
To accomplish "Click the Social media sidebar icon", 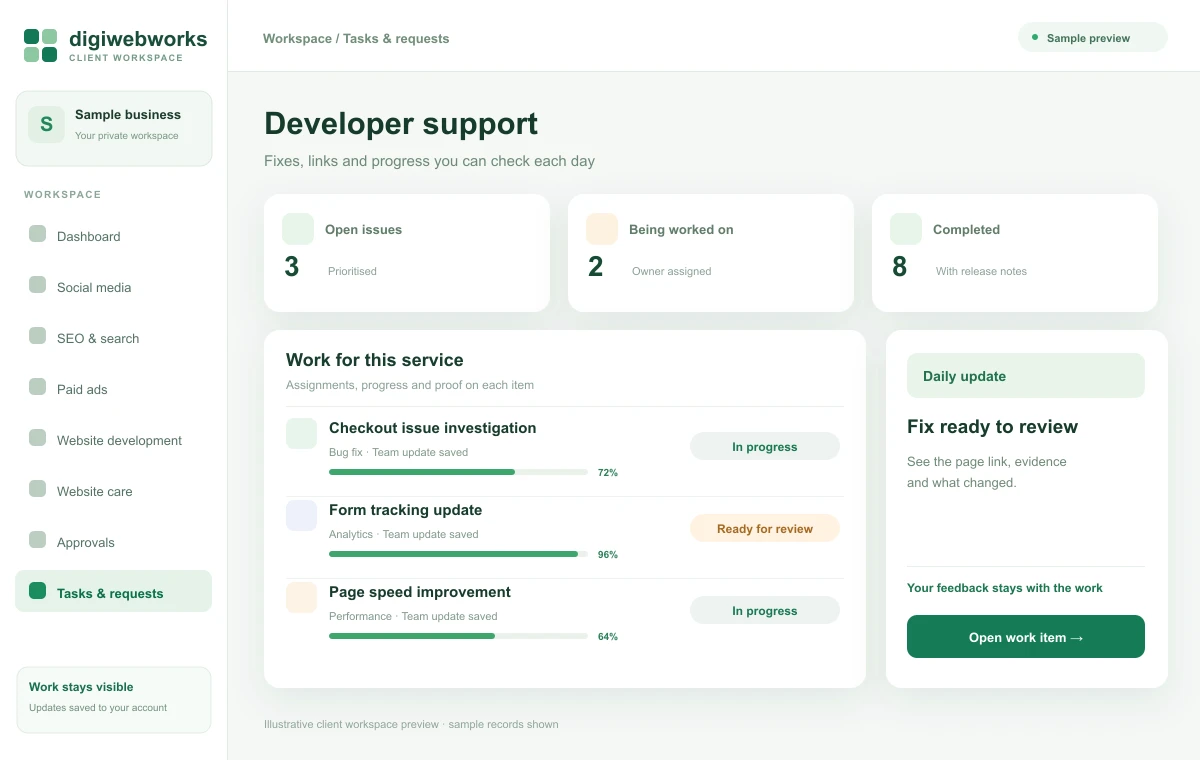I will click(x=37, y=284).
